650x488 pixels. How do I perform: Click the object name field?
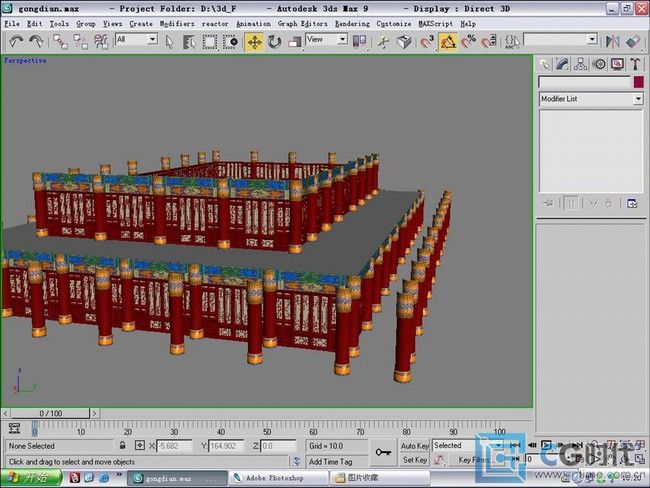coord(585,82)
